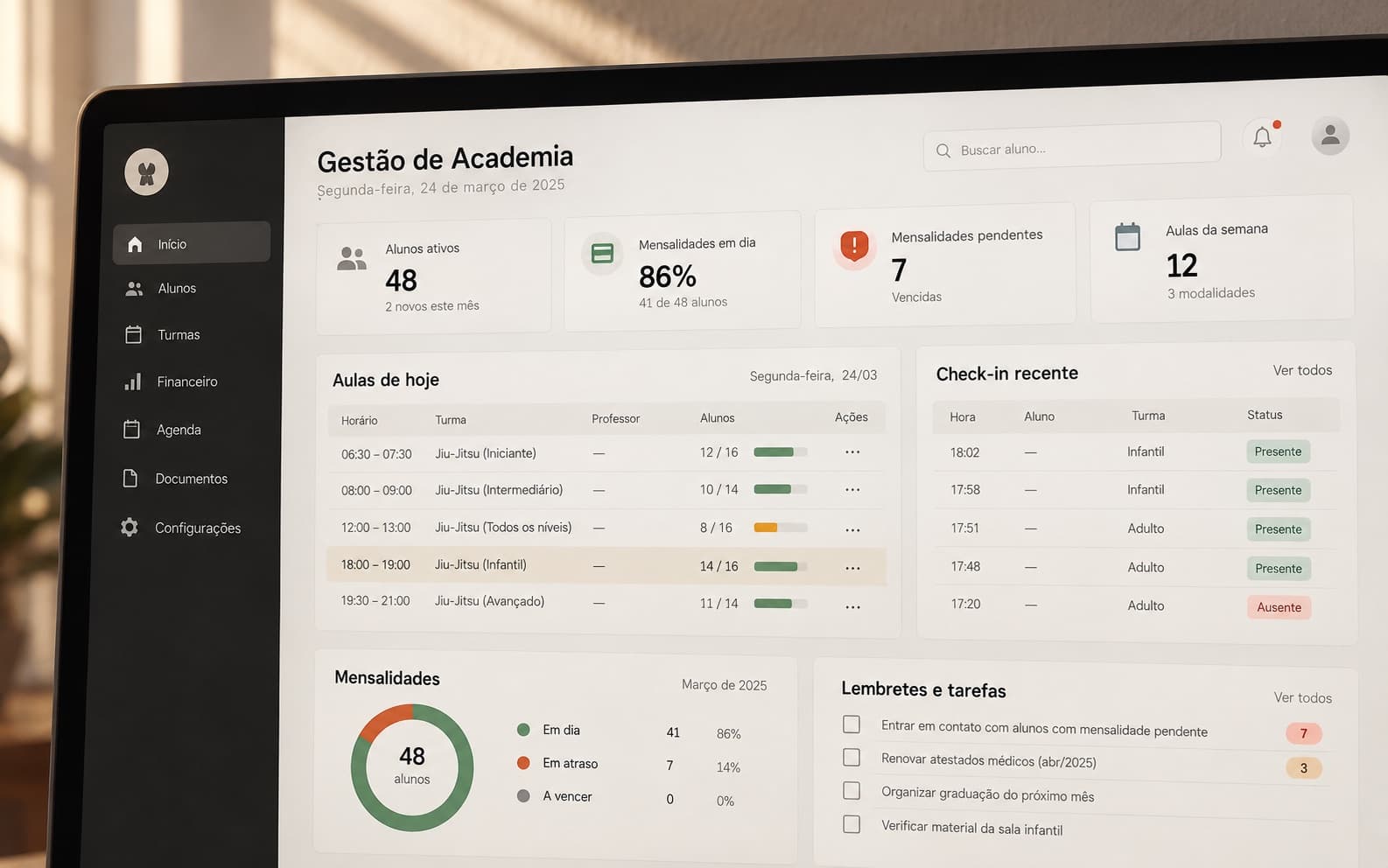
Task: Open the notifications bell
Action: (x=1262, y=136)
